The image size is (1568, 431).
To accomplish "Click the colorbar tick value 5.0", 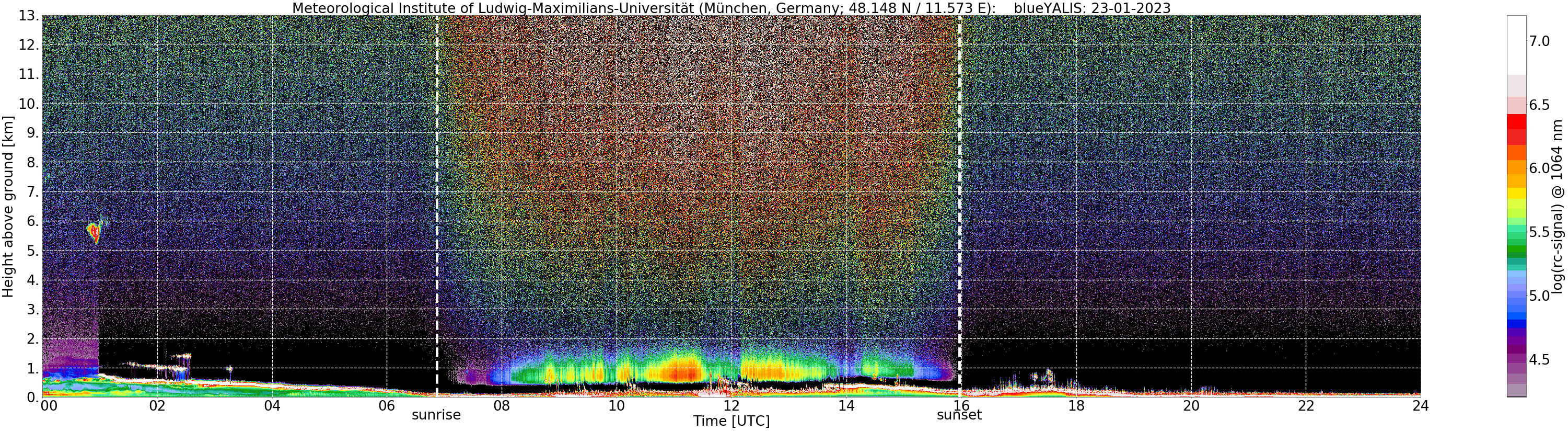I will (1538, 296).
